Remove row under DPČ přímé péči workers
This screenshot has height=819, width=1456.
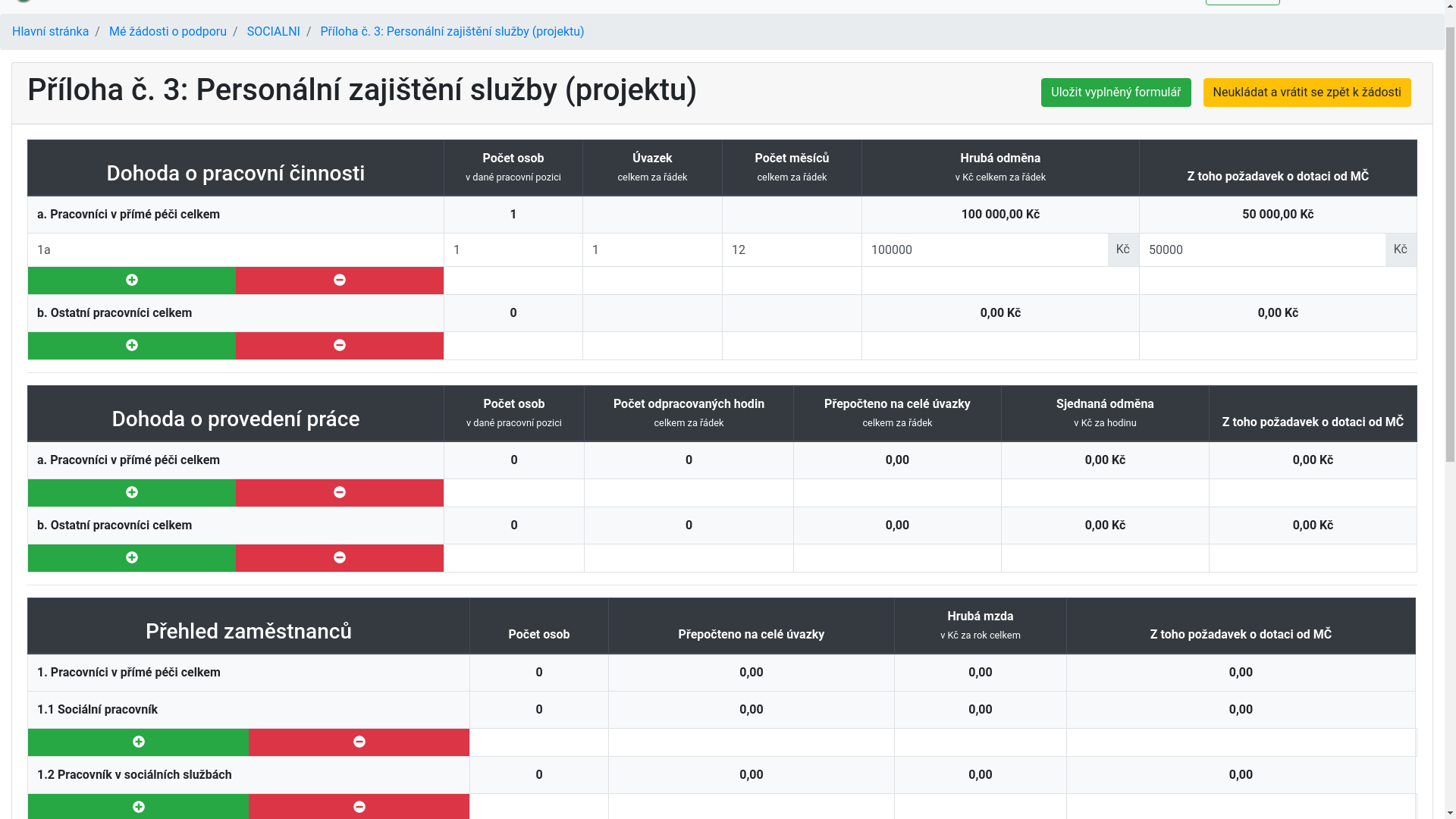[x=339, y=281]
